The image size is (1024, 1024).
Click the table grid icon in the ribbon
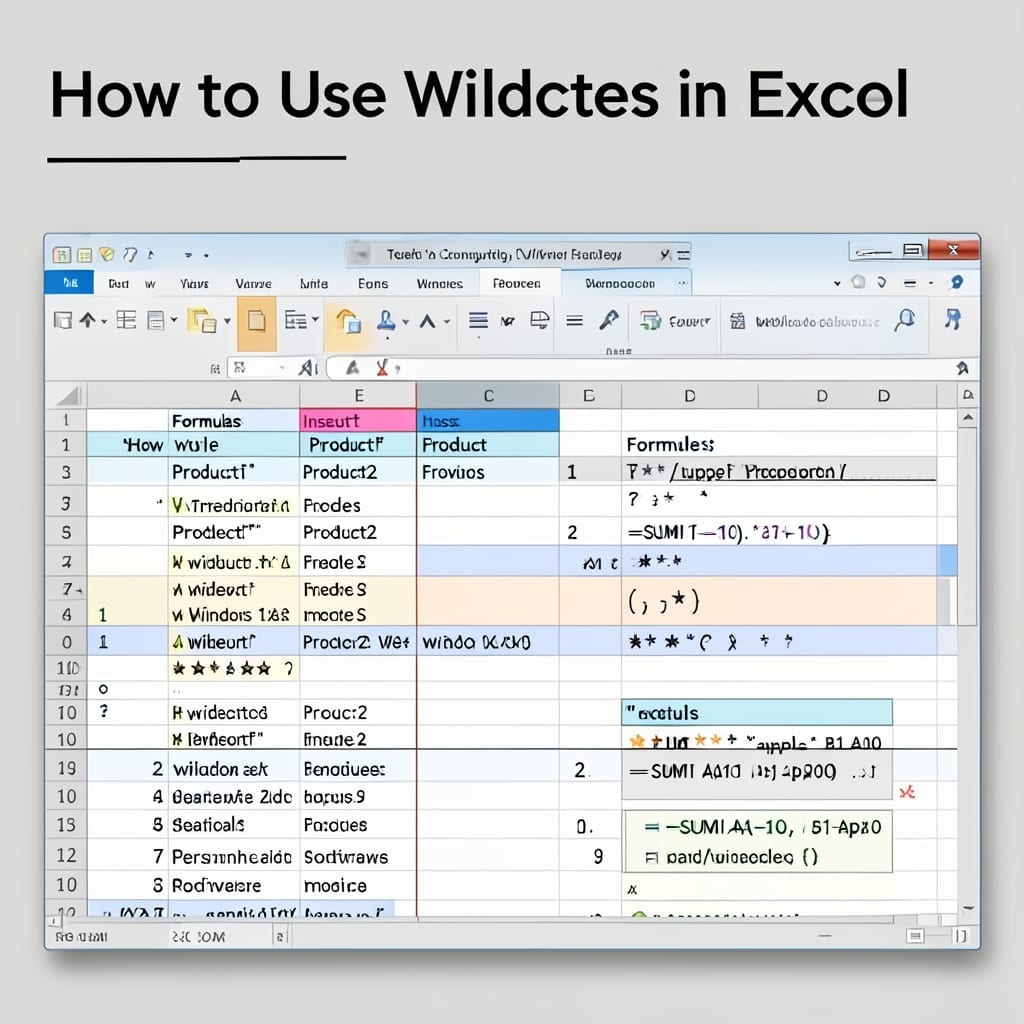pyautogui.click(x=126, y=320)
